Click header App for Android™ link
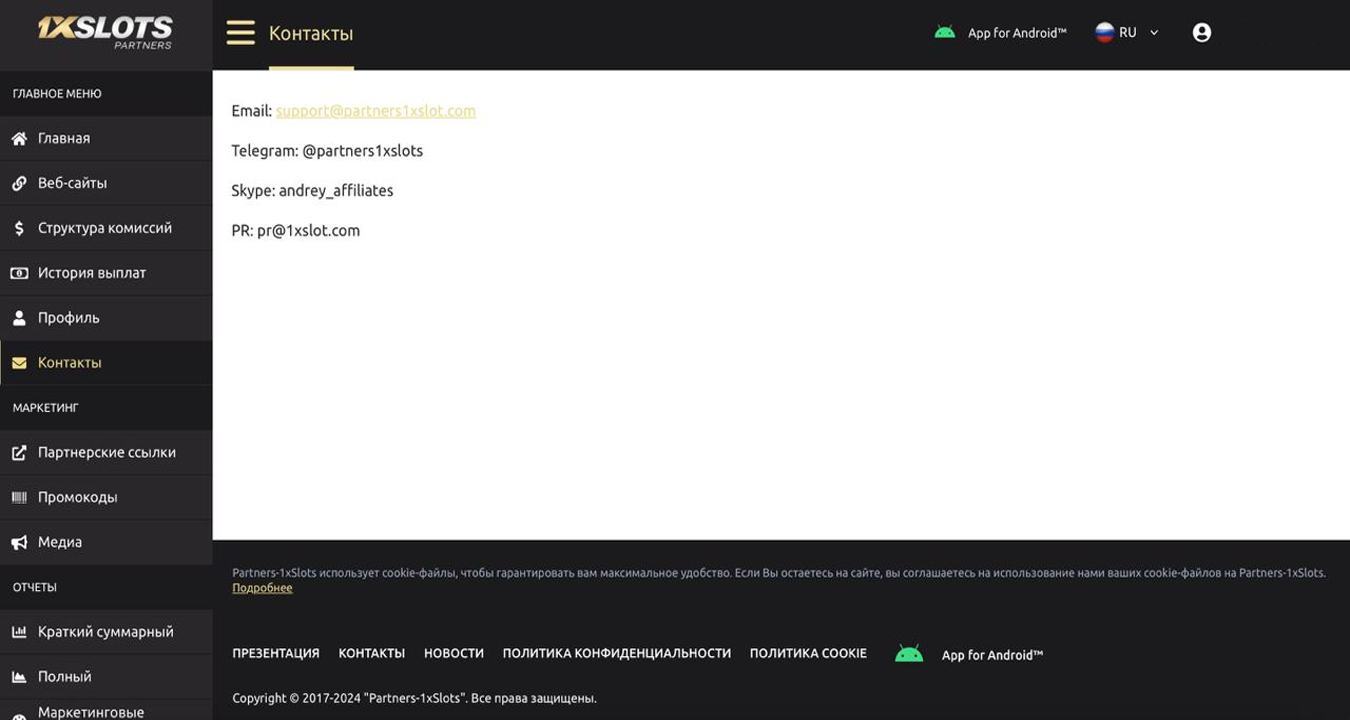Image resolution: width=1350 pixels, height=720 pixels. coord(1017,33)
